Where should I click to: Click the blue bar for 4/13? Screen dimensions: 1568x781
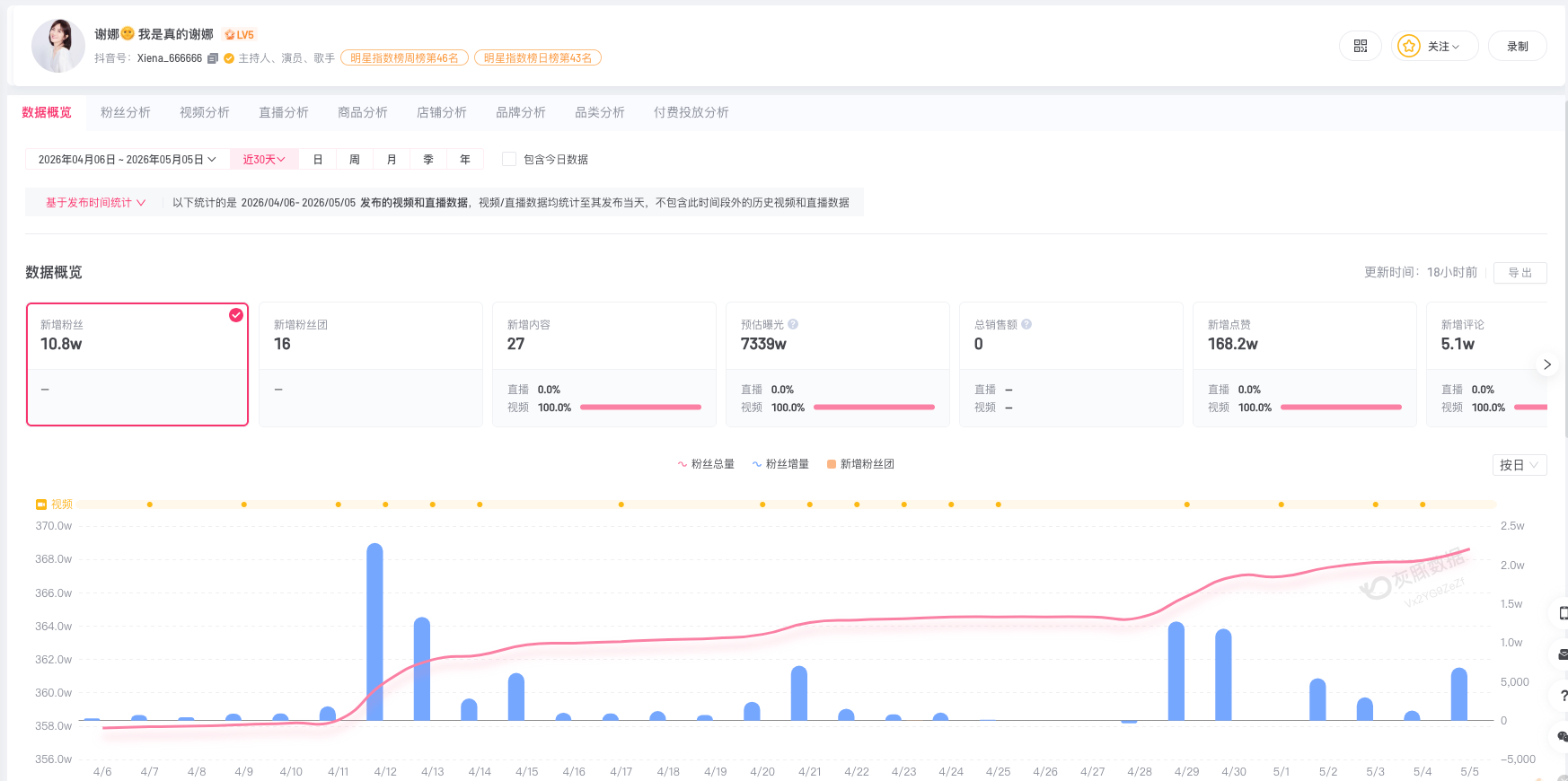click(422, 669)
